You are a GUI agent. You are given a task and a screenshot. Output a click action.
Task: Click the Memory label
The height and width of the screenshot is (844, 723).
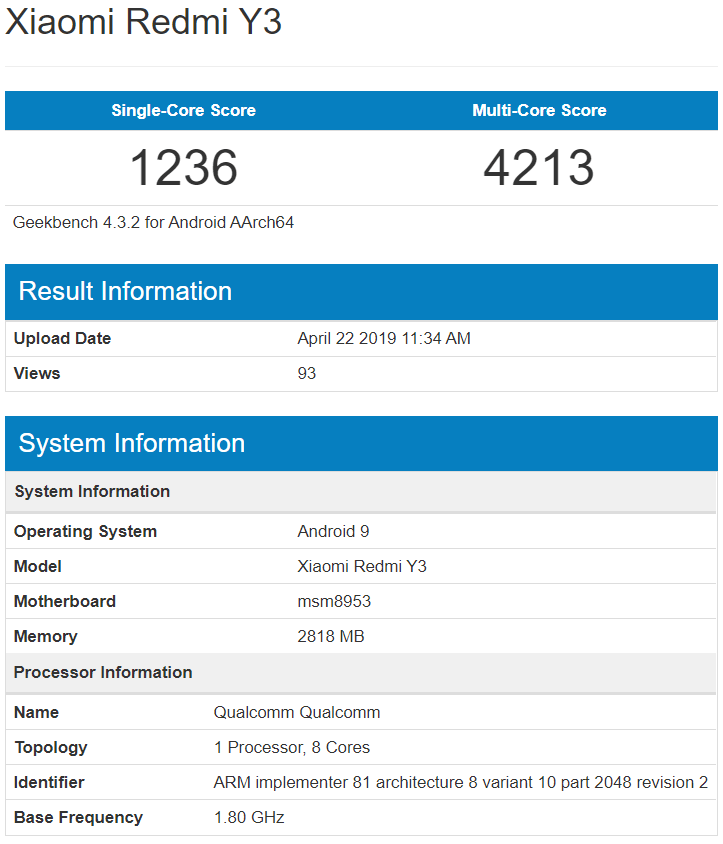point(46,636)
